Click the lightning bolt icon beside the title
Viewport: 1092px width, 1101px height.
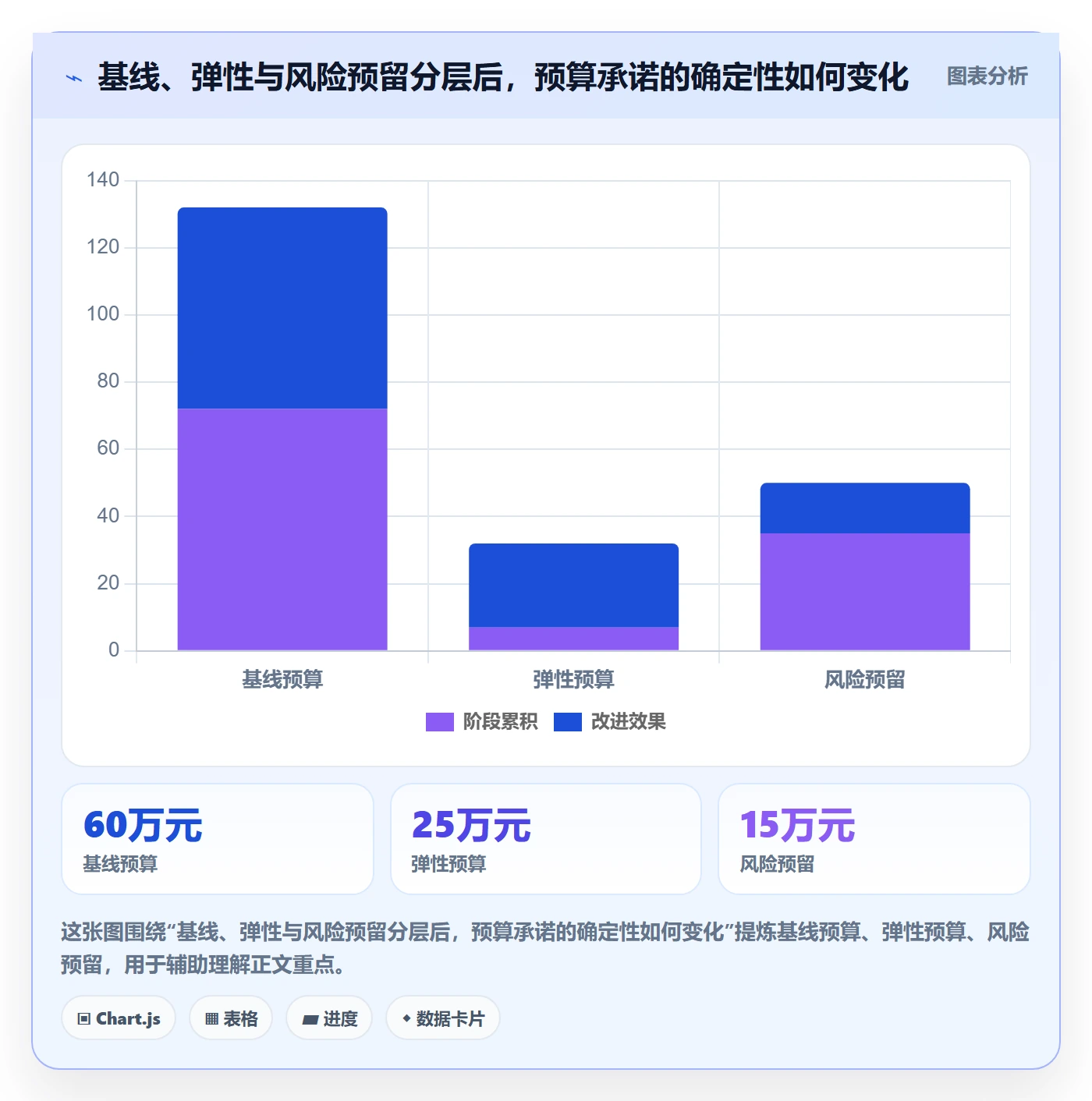point(74,78)
